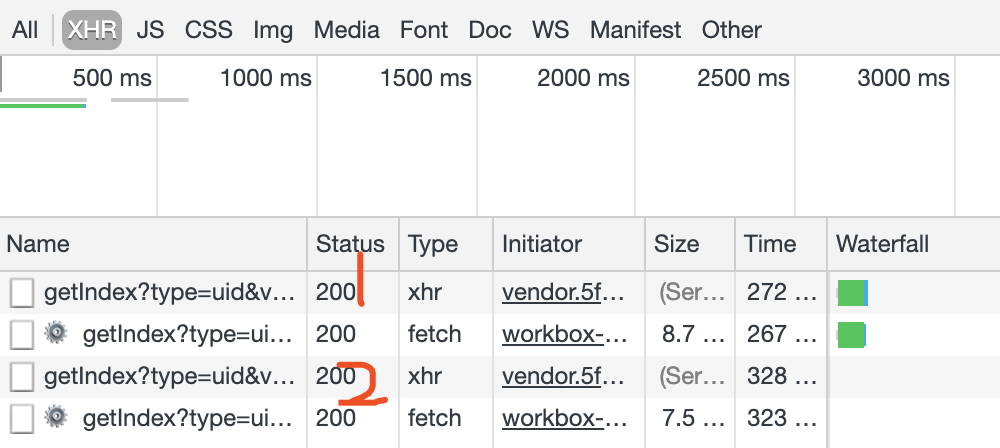The width and height of the screenshot is (1000, 448).
Task: Click the service worker gear icon in second row
Action: (x=55, y=333)
